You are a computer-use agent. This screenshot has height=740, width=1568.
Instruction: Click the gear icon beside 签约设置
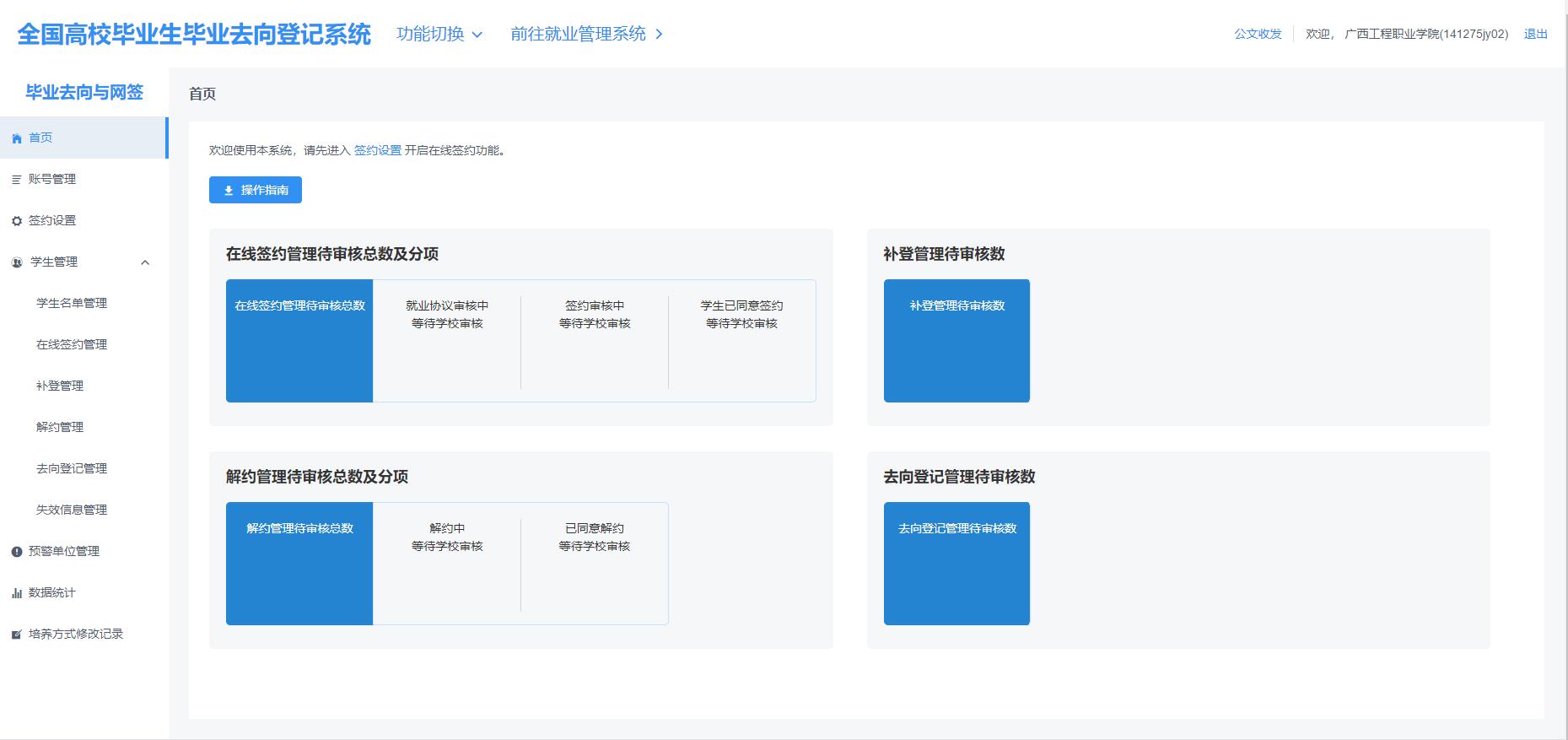(x=17, y=221)
